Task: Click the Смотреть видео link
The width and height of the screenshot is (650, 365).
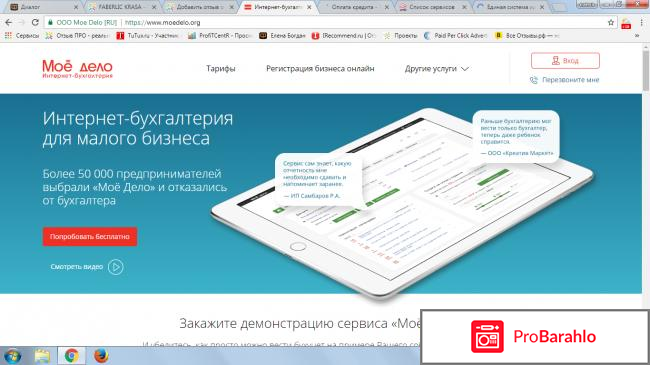Action: [x=77, y=267]
